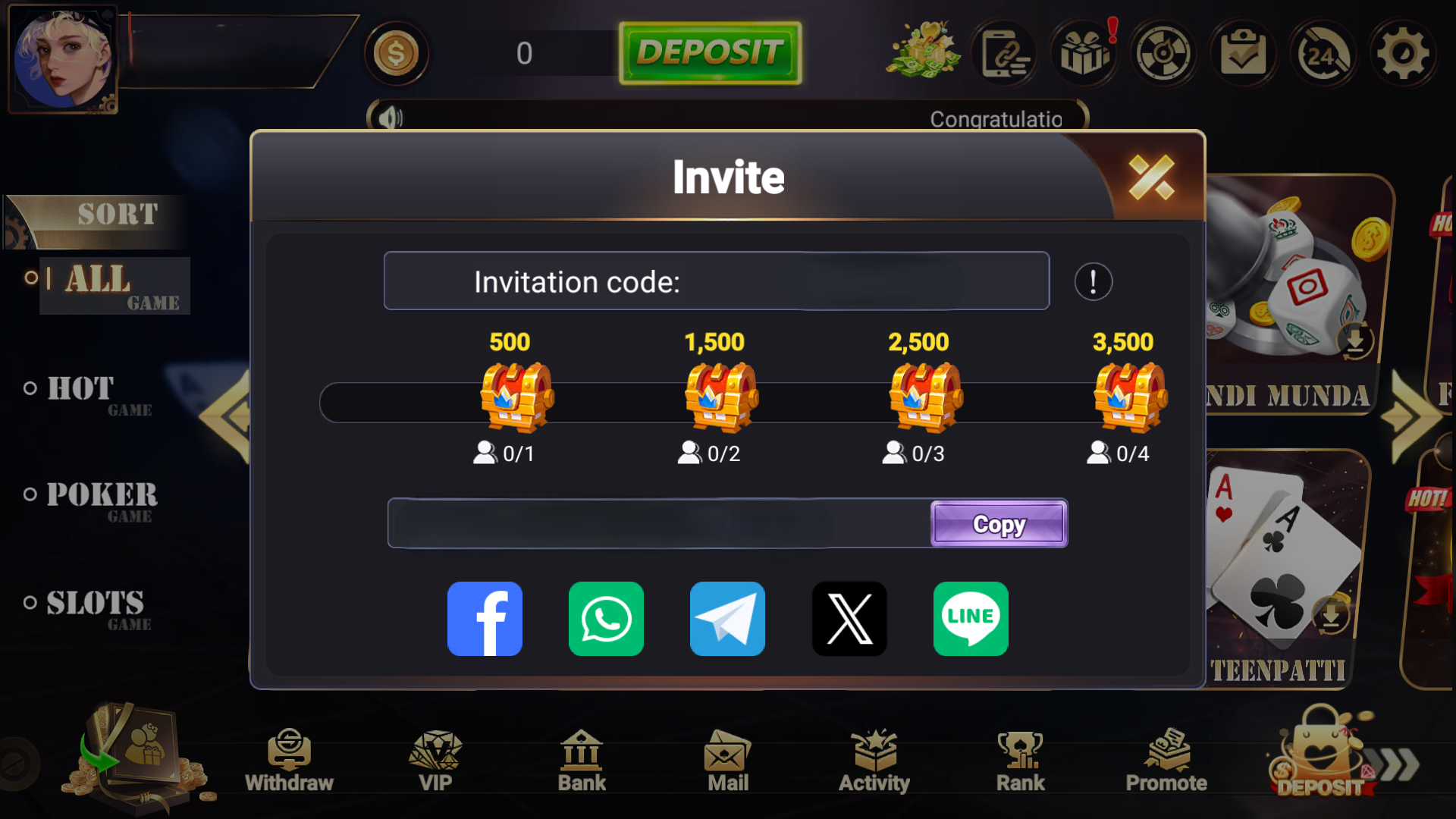Click the green DEPOSIT button
This screenshot has width=1456, height=819.
point(710,53)
